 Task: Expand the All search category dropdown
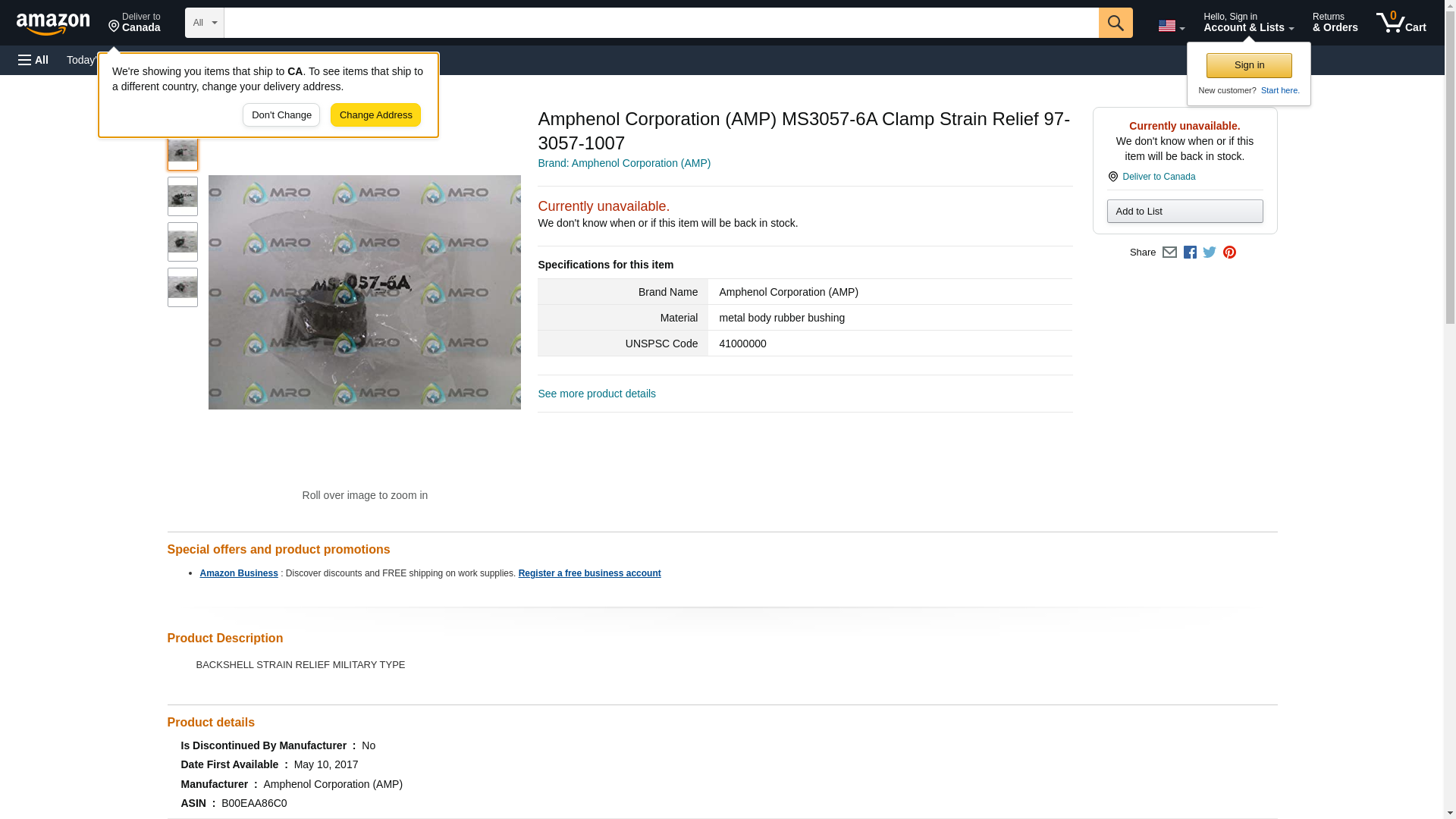point(204,23)
